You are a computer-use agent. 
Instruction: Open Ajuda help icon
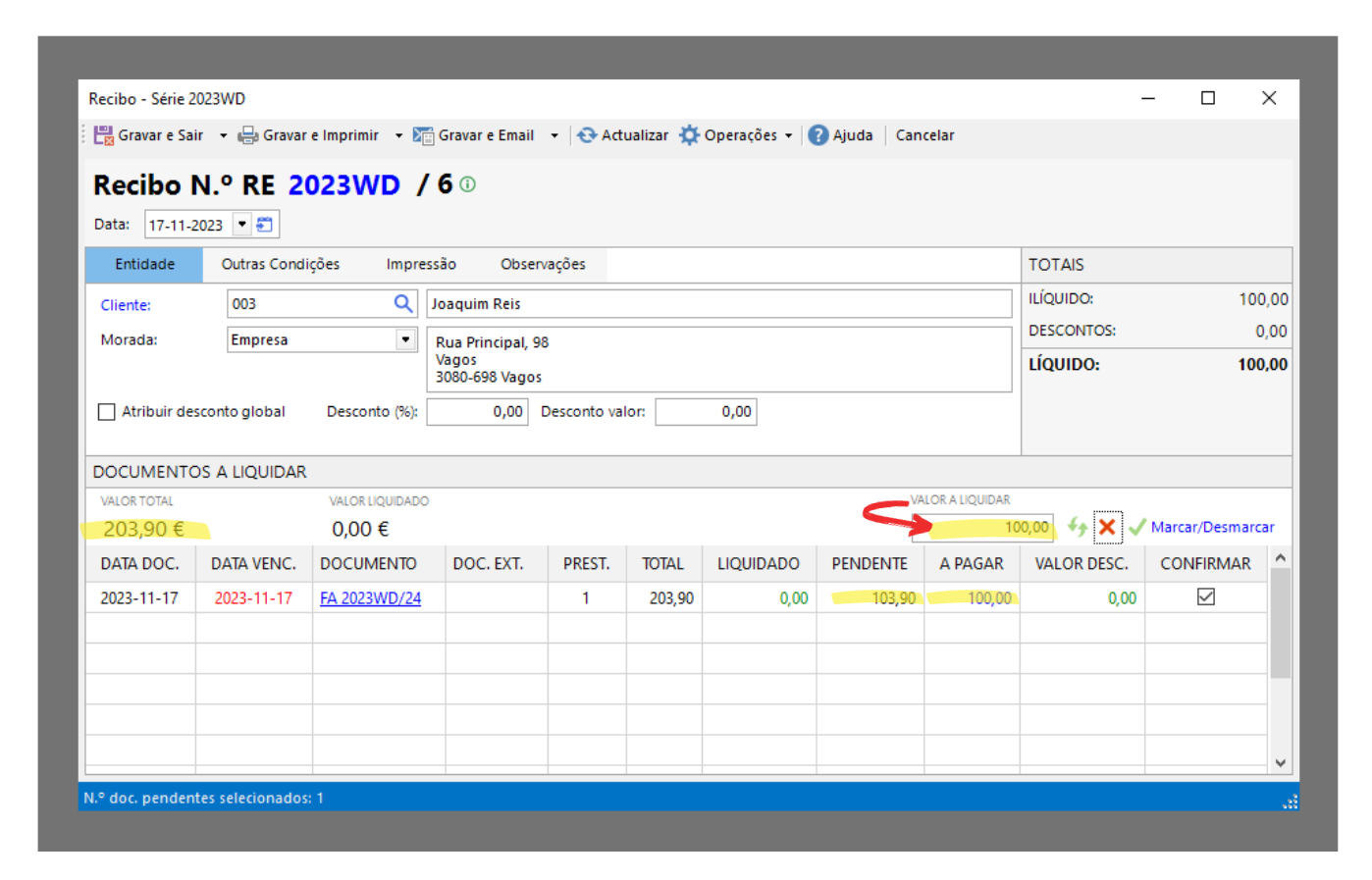(818, 135)
